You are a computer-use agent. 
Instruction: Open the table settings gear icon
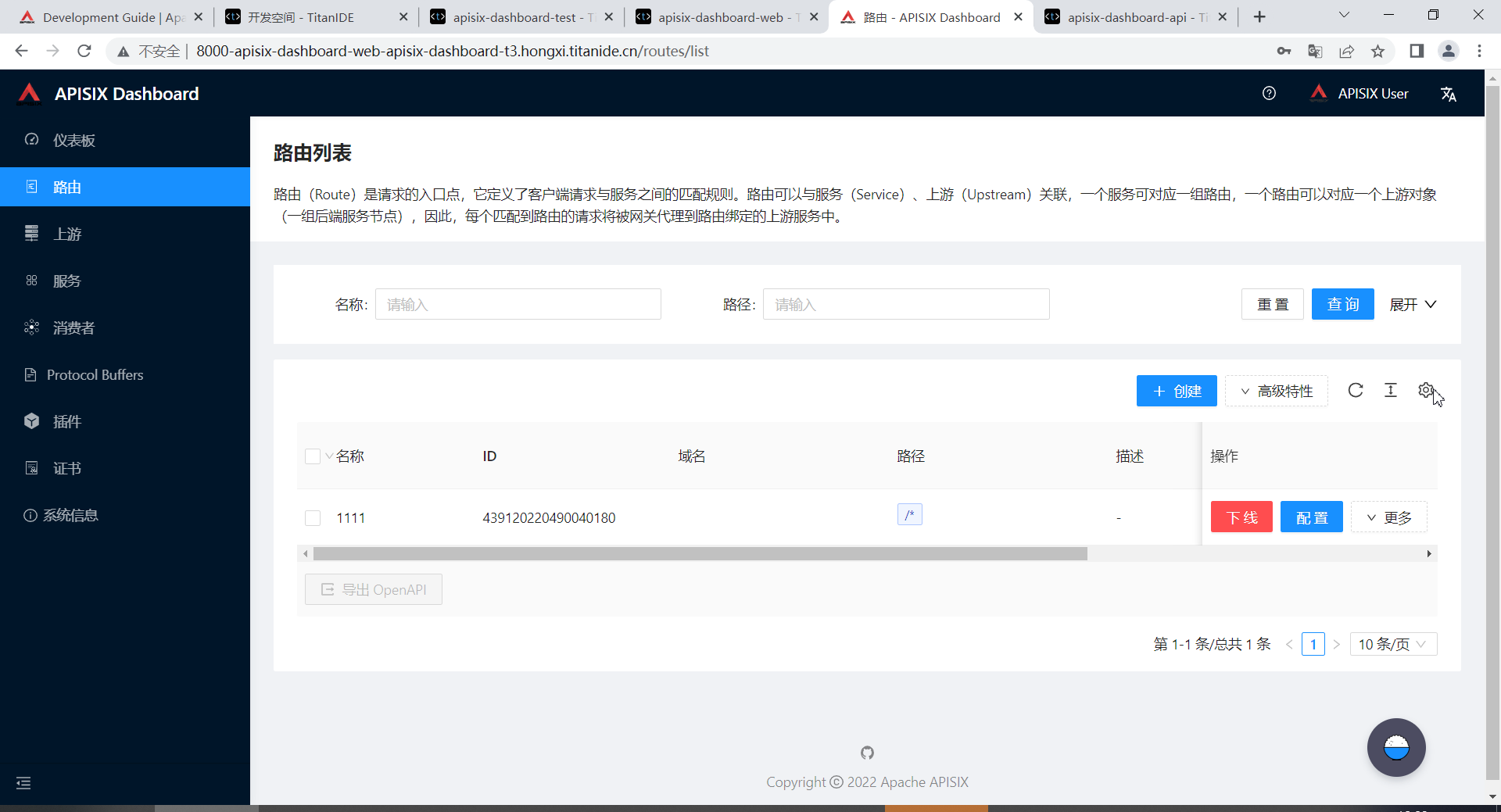[1426, 390]
